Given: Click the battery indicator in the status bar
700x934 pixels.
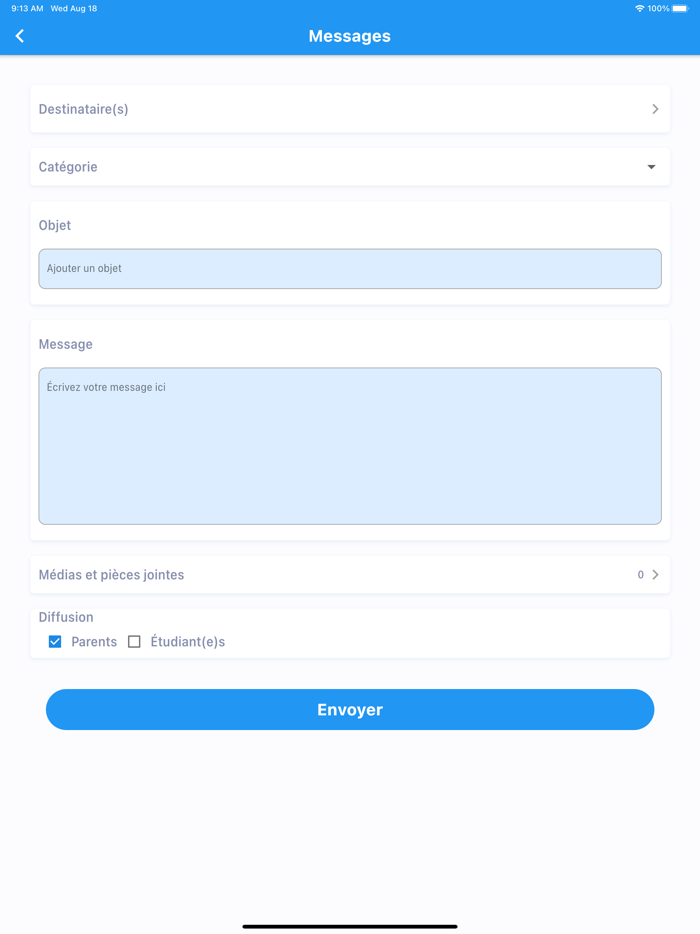Looking at the screenshot, I should [683, 8].
